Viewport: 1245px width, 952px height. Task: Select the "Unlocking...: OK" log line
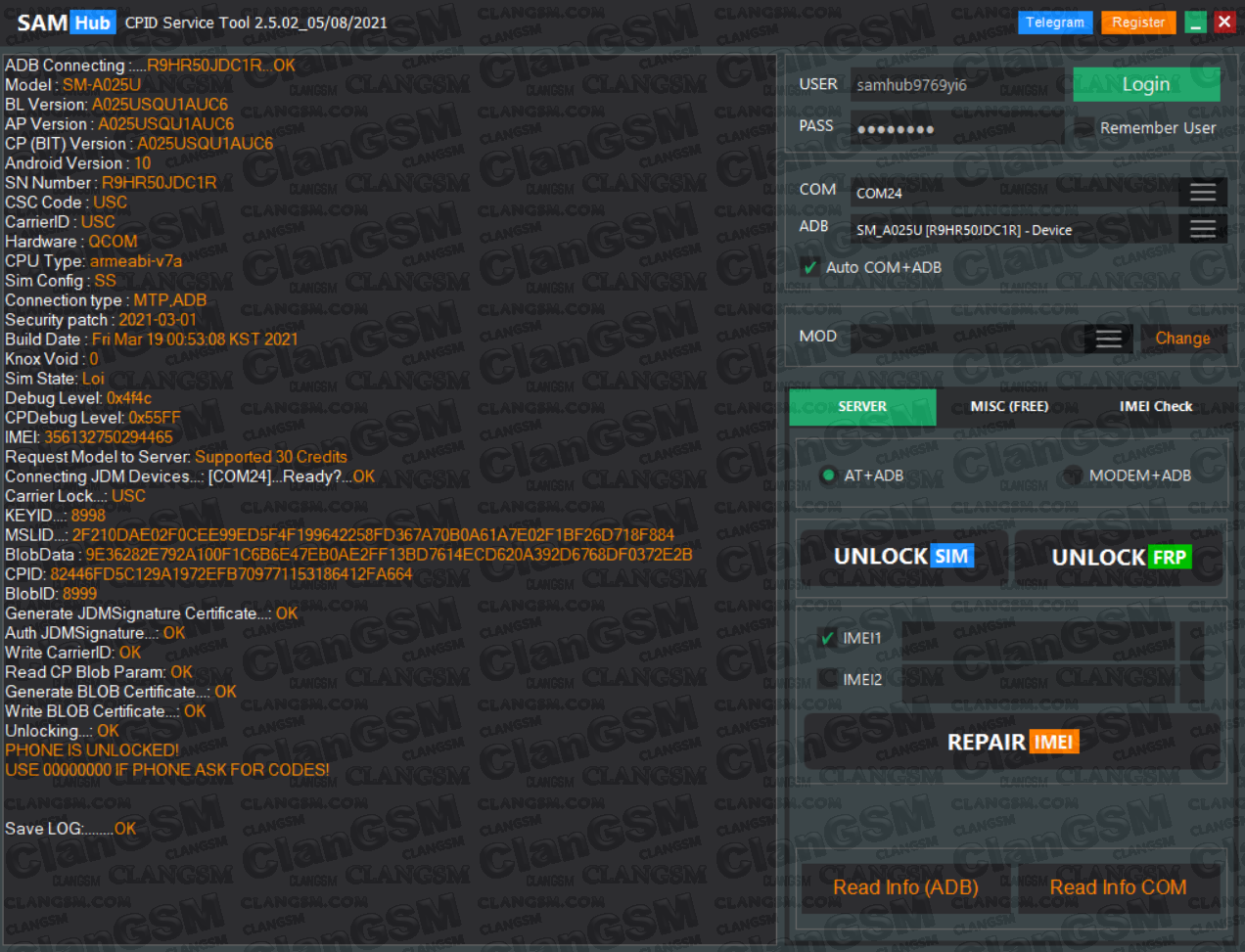tap(62, 731)
